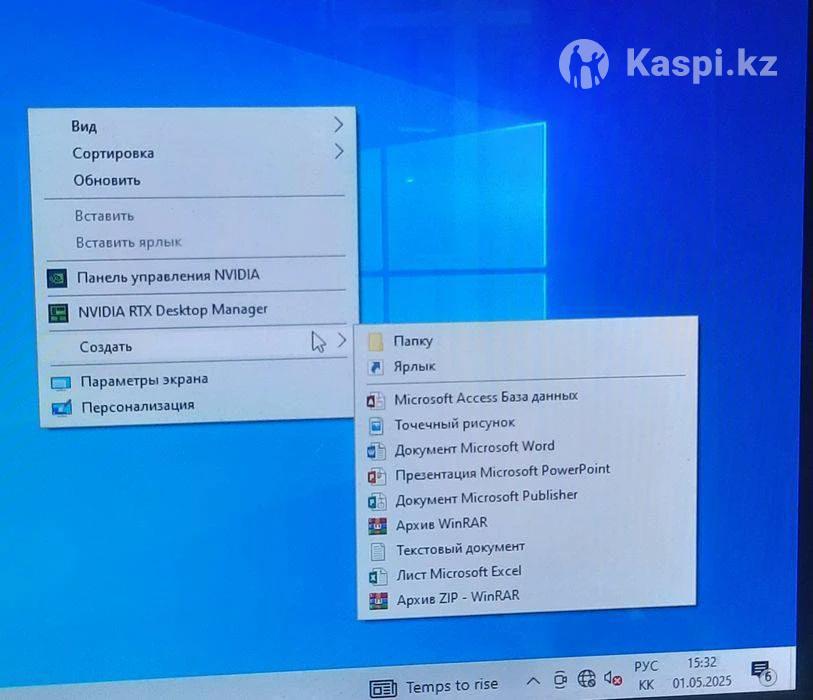Create a Точечный рисунок
The height and width of the screenshot is (700, 813).
click(x=526, y=424)
